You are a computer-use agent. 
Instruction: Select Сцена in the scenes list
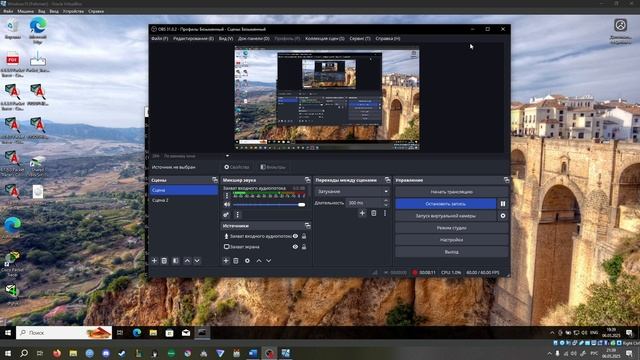click(184, 190)
